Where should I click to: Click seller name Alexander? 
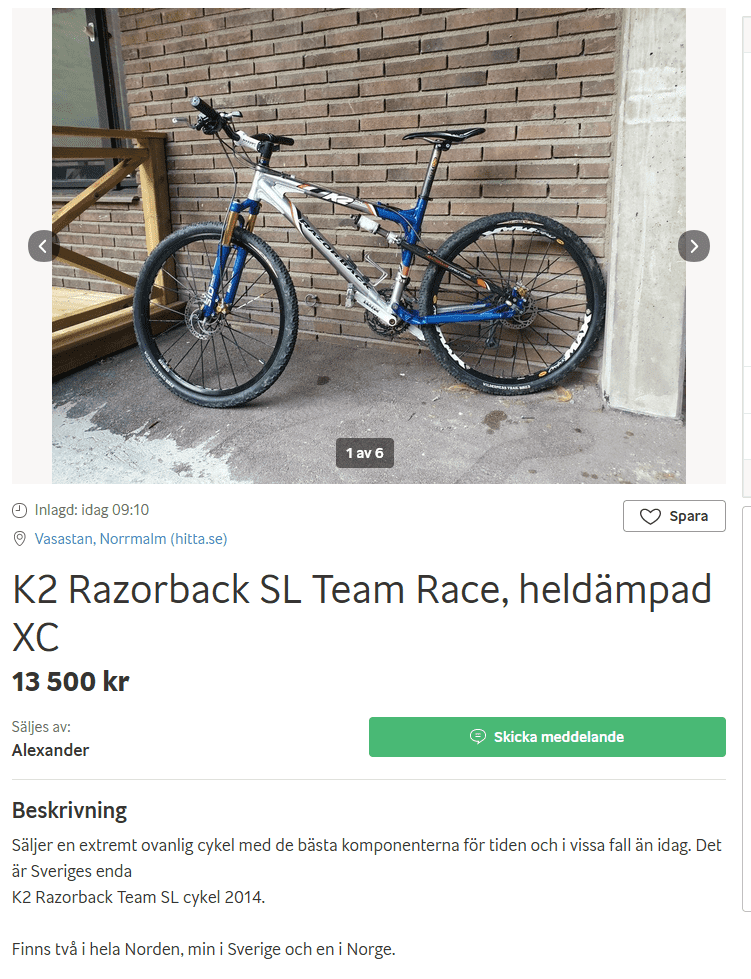click(x=50, y=750)
